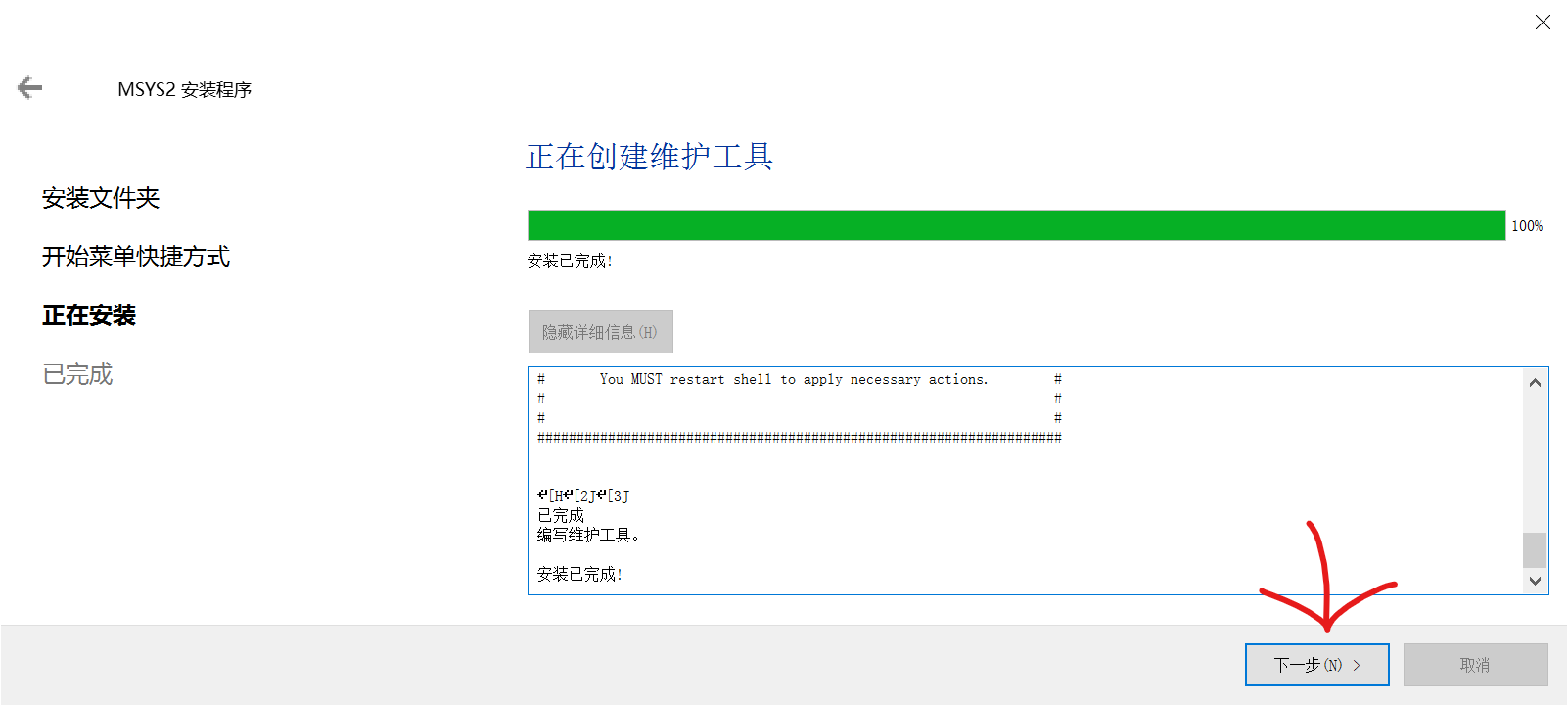This screenshot has height=706, width=1568.
Task: Click the 'You MUST restart shell' log line
Action: coord(793,379)
